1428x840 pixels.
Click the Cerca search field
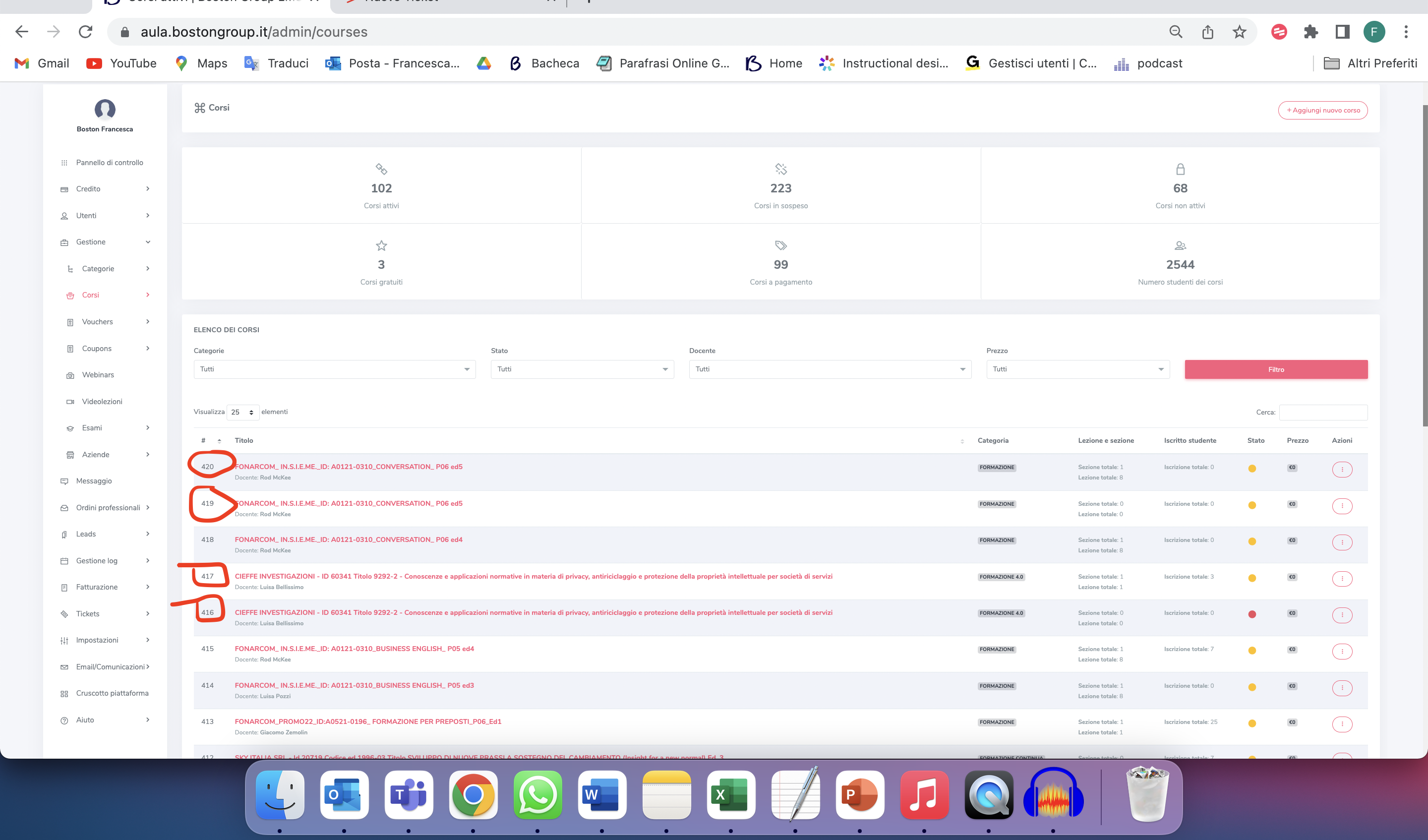pos(1322,412)
